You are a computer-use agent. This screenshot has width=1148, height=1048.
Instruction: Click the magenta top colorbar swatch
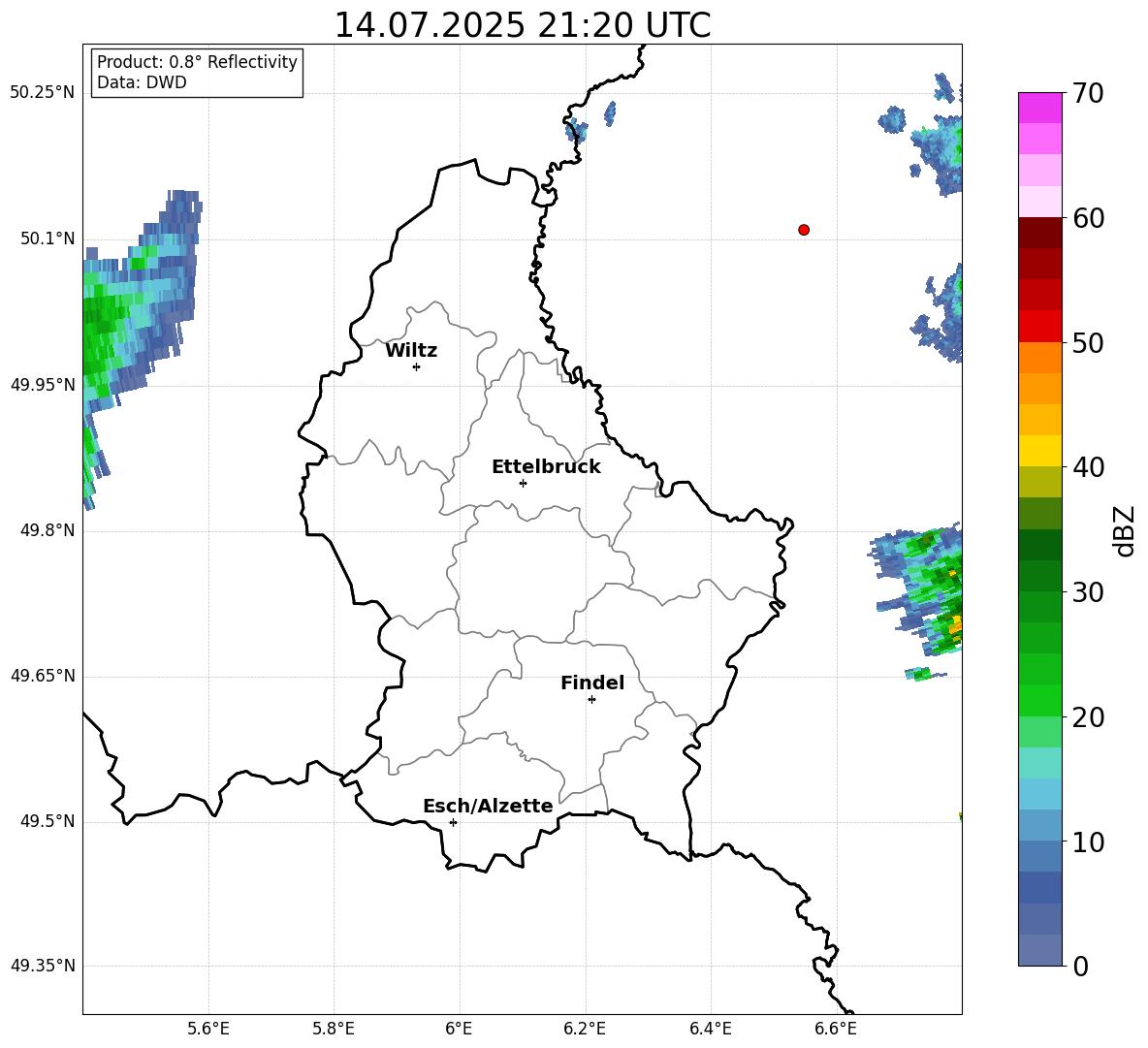(1039, 109)
